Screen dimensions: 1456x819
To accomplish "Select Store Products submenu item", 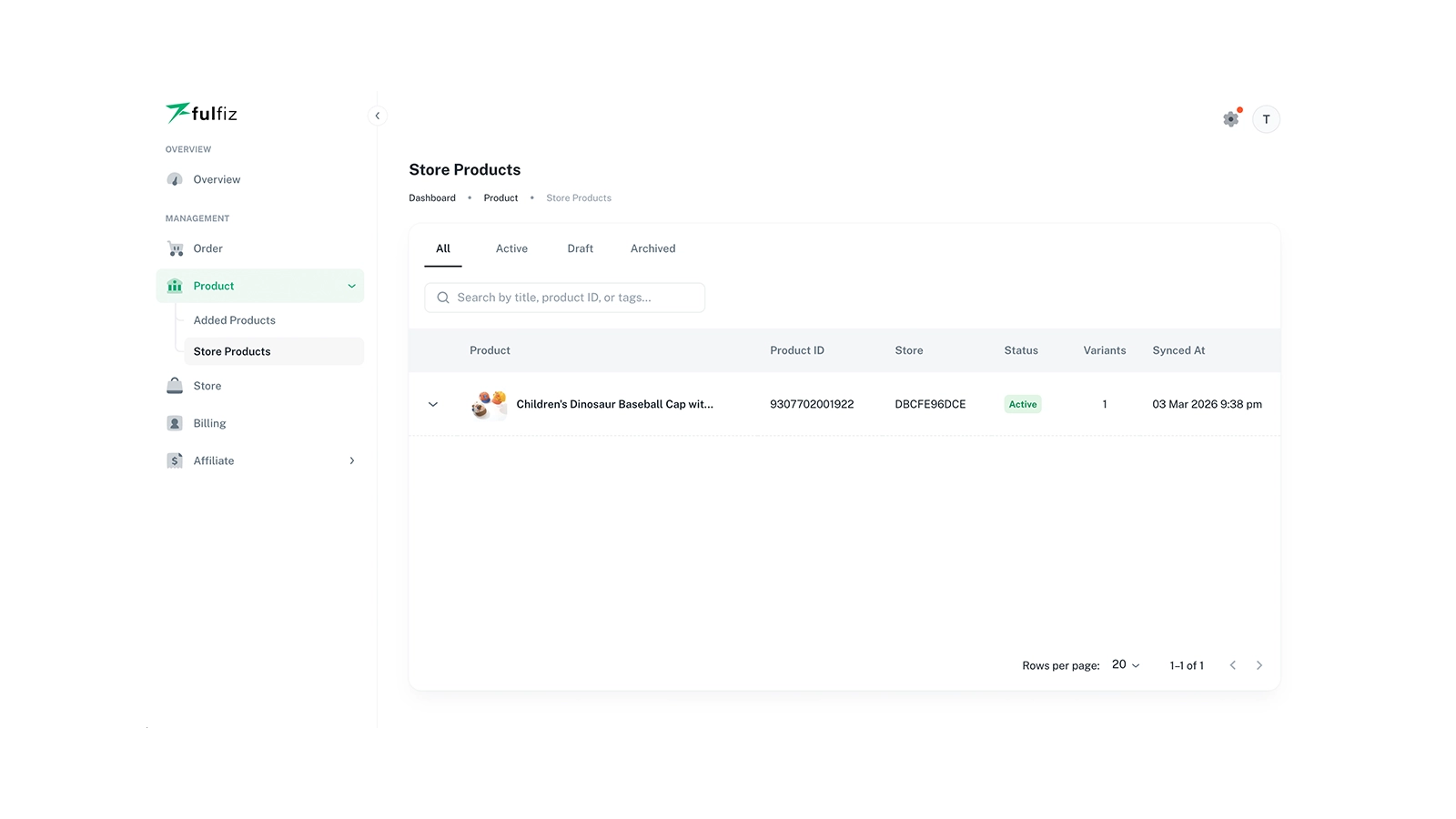I will (274, 351).
